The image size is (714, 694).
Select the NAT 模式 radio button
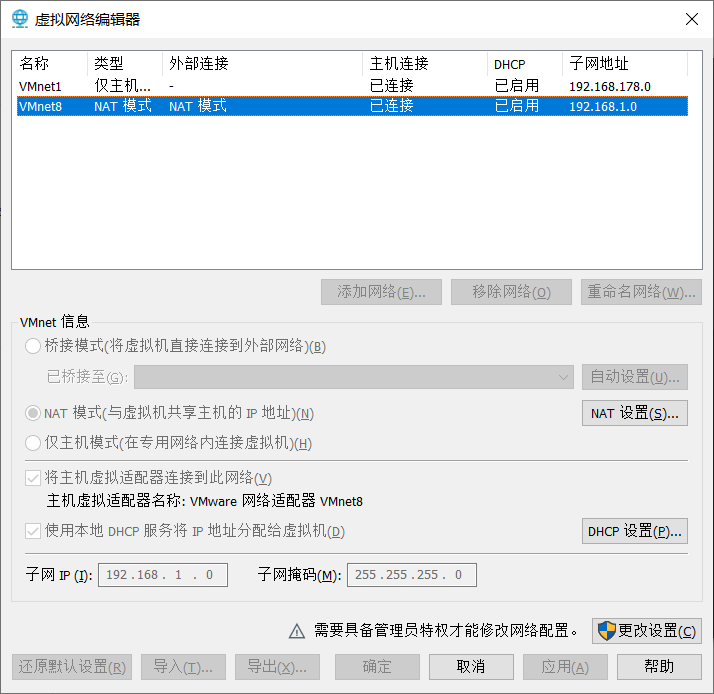point(33,413)
